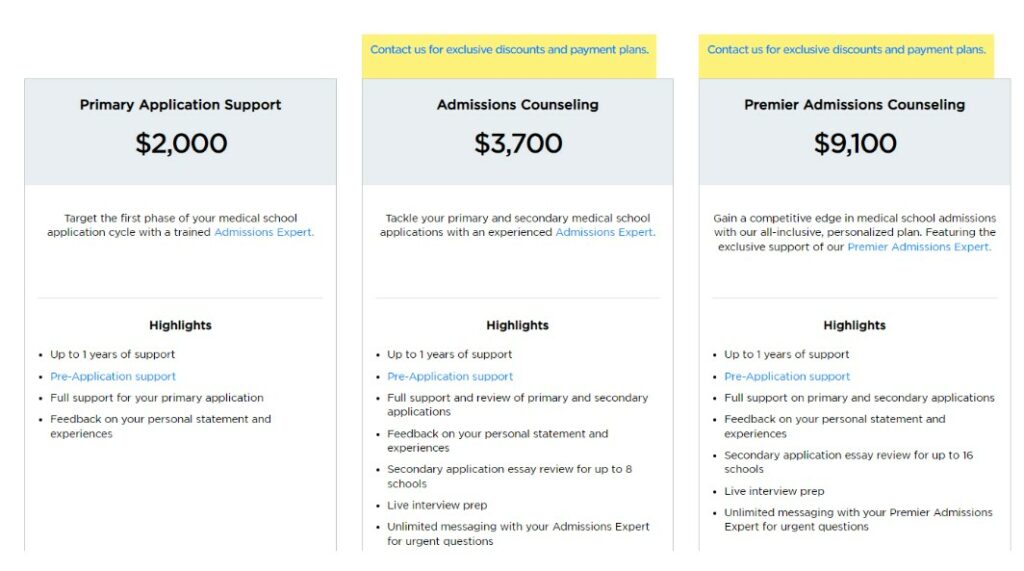Click Highlights heading in Primary Application Support card
This screenshot has width=1024, height=571.
180,325
